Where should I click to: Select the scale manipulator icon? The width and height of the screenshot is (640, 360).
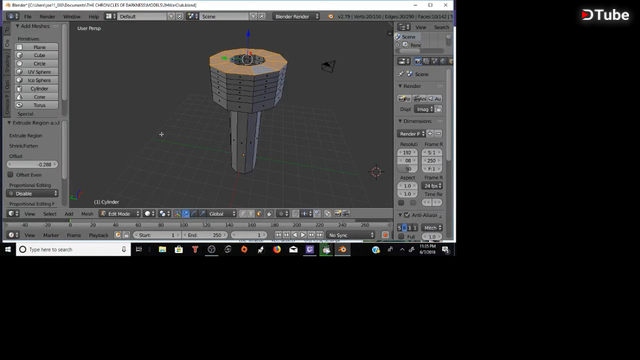click(x=202, y=214)
